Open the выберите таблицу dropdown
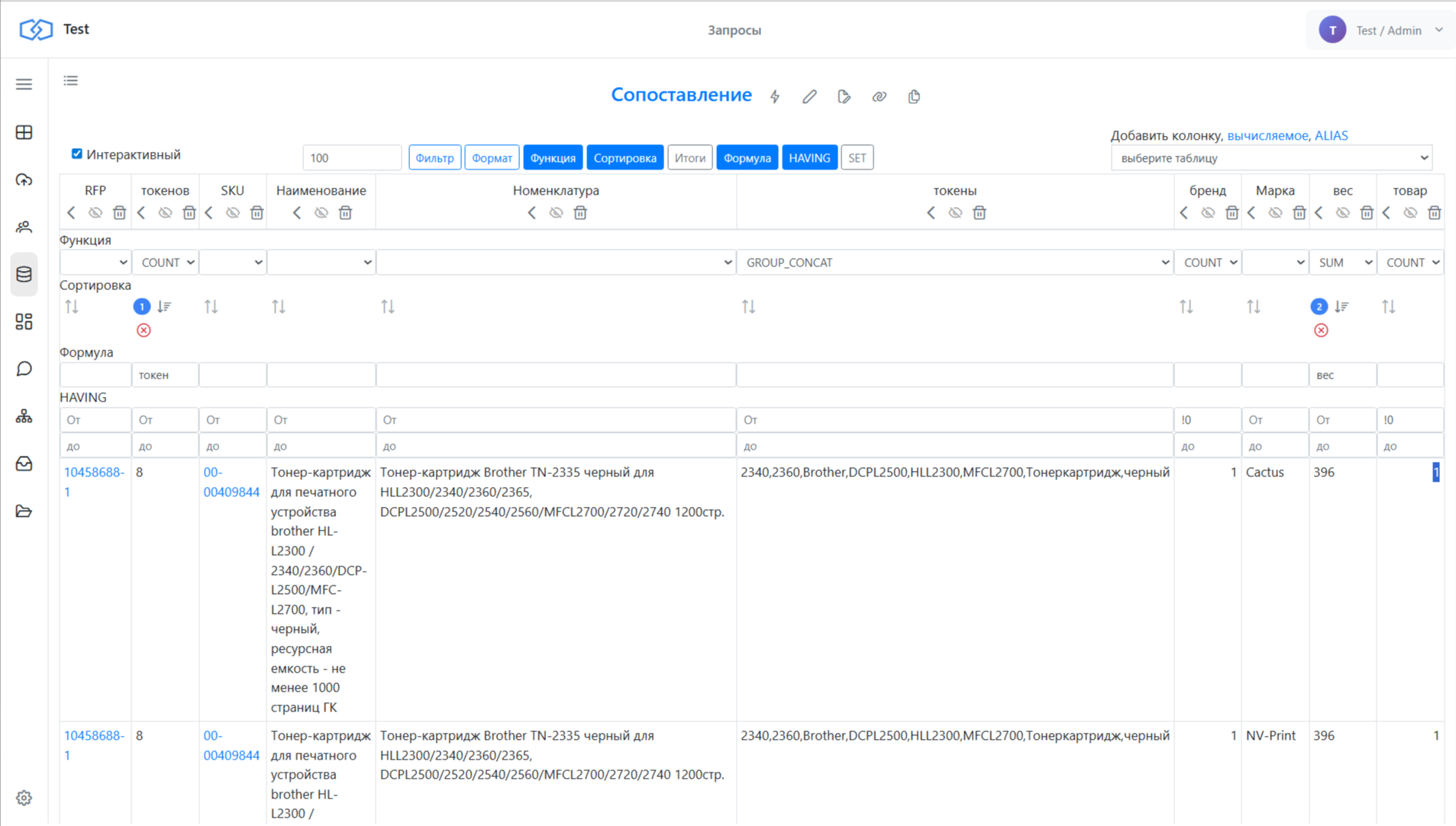The height and width of the screenshot is (826, 1456). 1271,158
